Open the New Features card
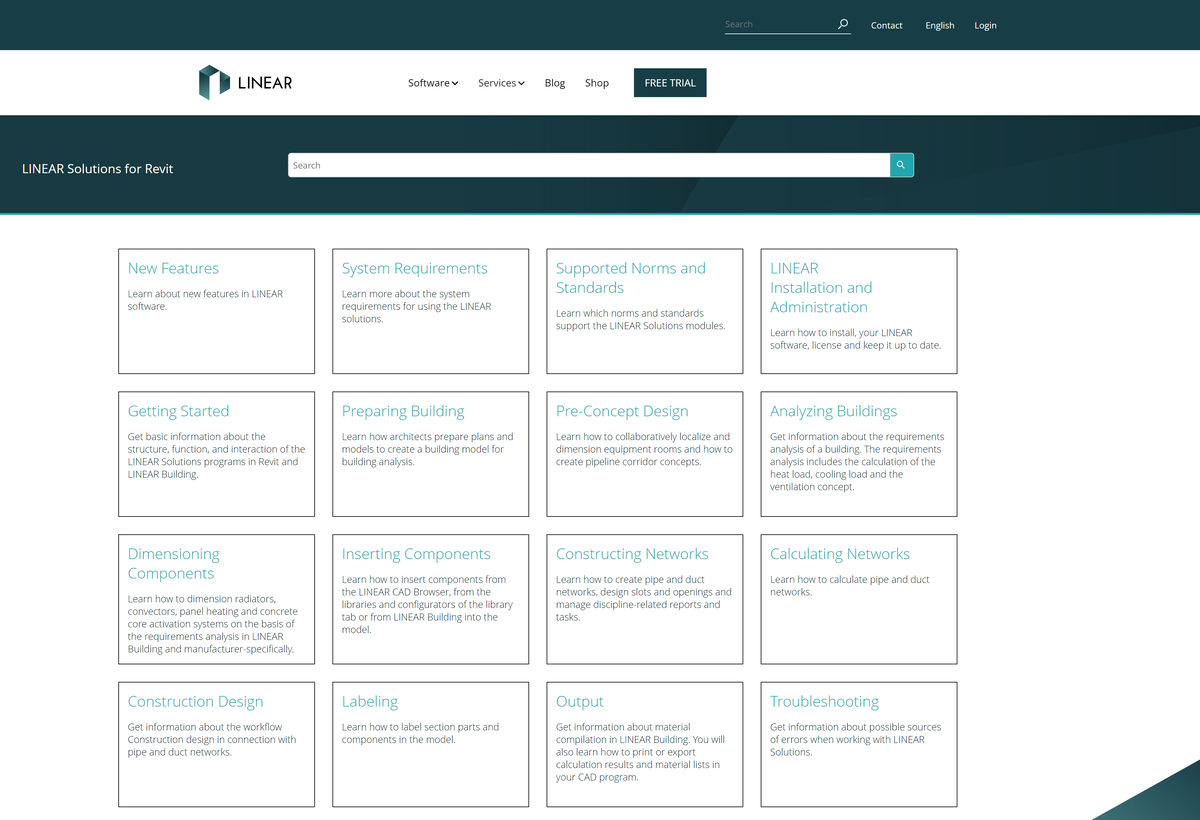The height and width of the screenshot is (820, 1200). 216,311
